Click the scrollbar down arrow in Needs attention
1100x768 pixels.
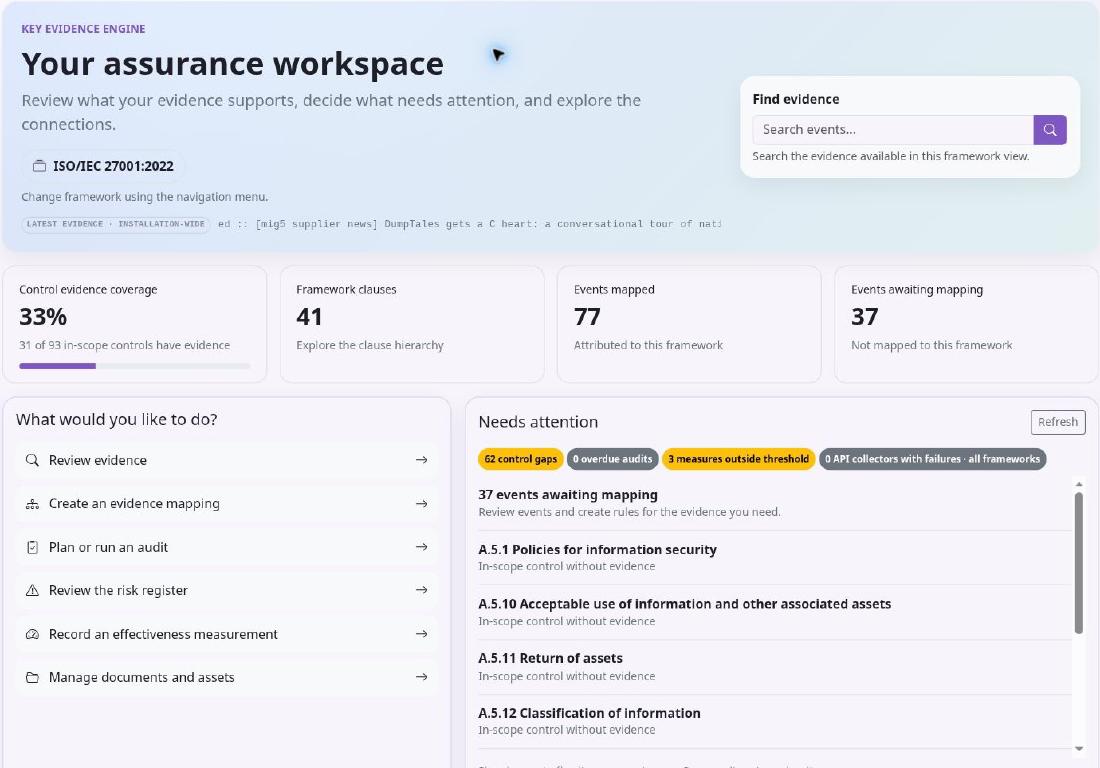pos(1079,748)
